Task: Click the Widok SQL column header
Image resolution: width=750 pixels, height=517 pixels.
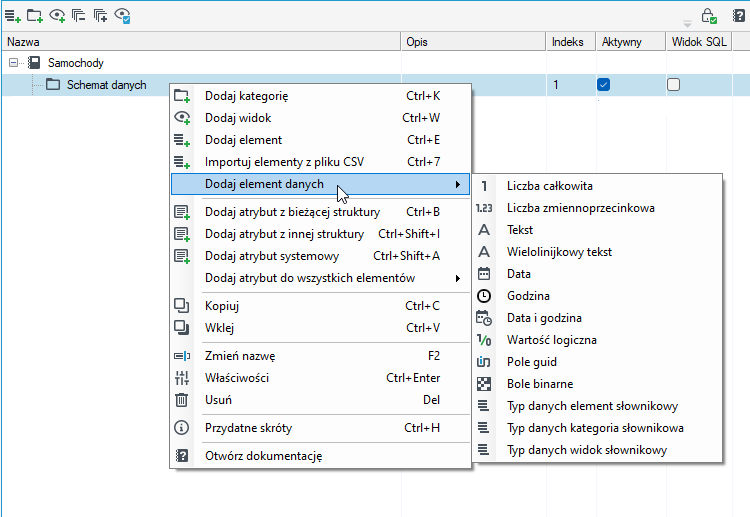Action: pos(699,42)
